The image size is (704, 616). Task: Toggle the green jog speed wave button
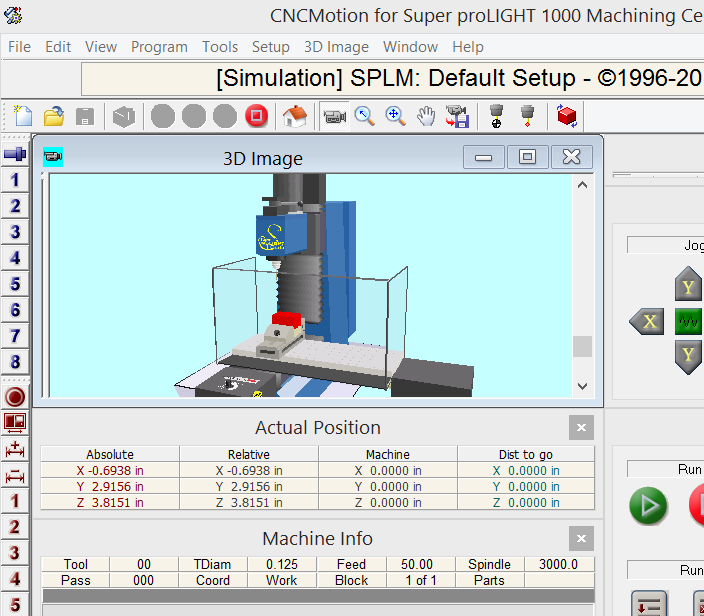(688, 321)
